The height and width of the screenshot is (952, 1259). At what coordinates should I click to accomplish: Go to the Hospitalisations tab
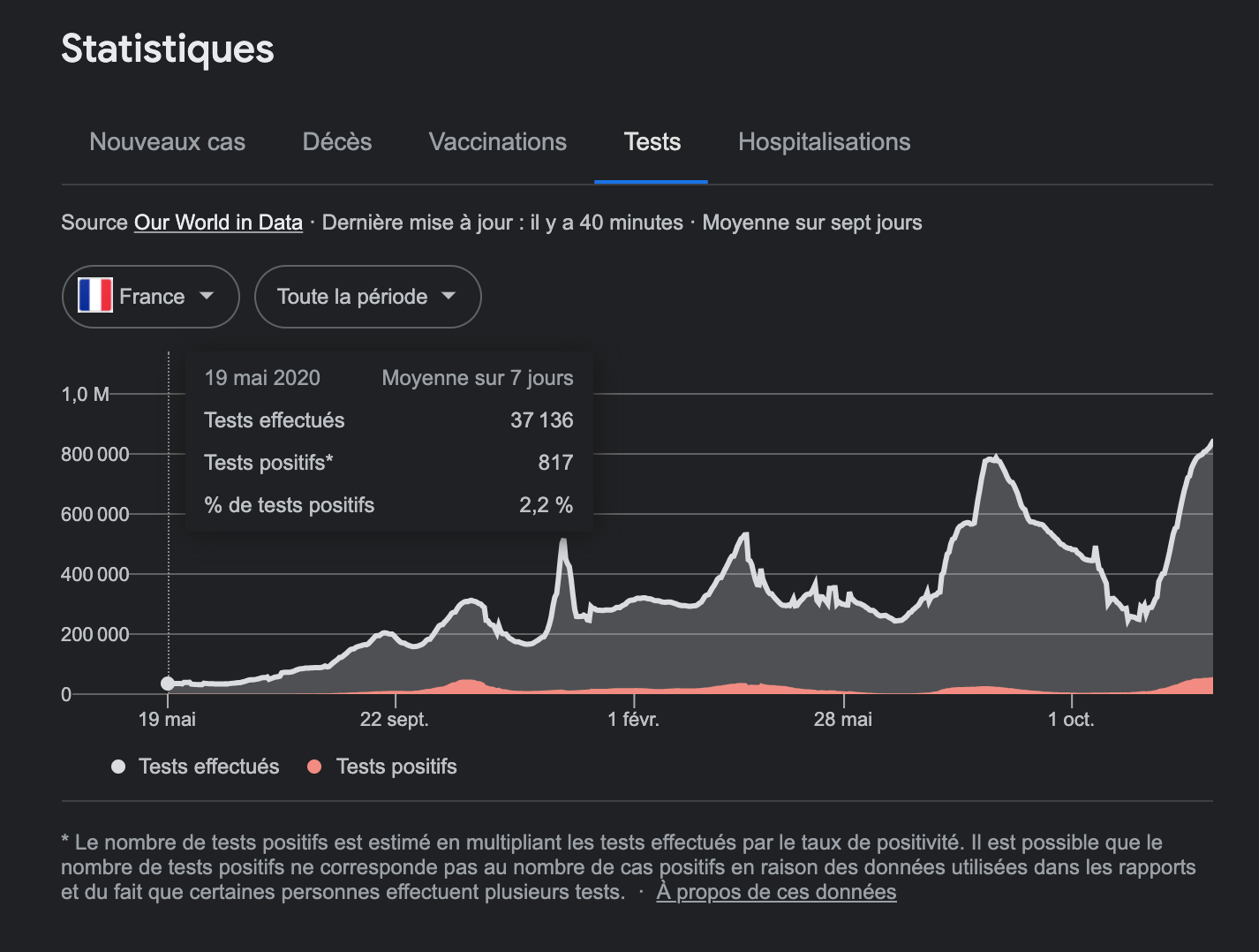pos(824,142)
